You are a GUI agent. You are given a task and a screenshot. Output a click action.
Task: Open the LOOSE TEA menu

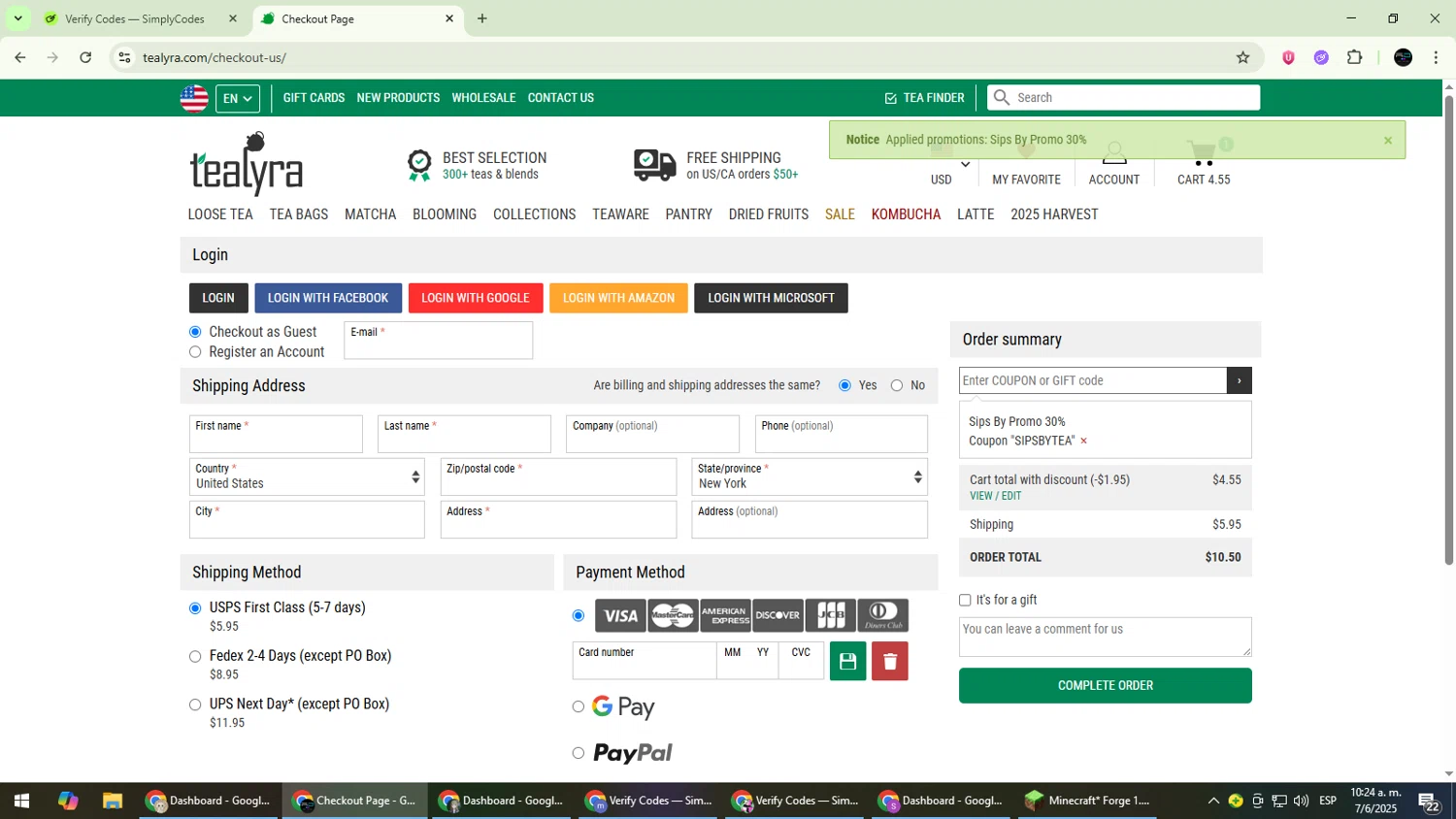coord(220,214)
